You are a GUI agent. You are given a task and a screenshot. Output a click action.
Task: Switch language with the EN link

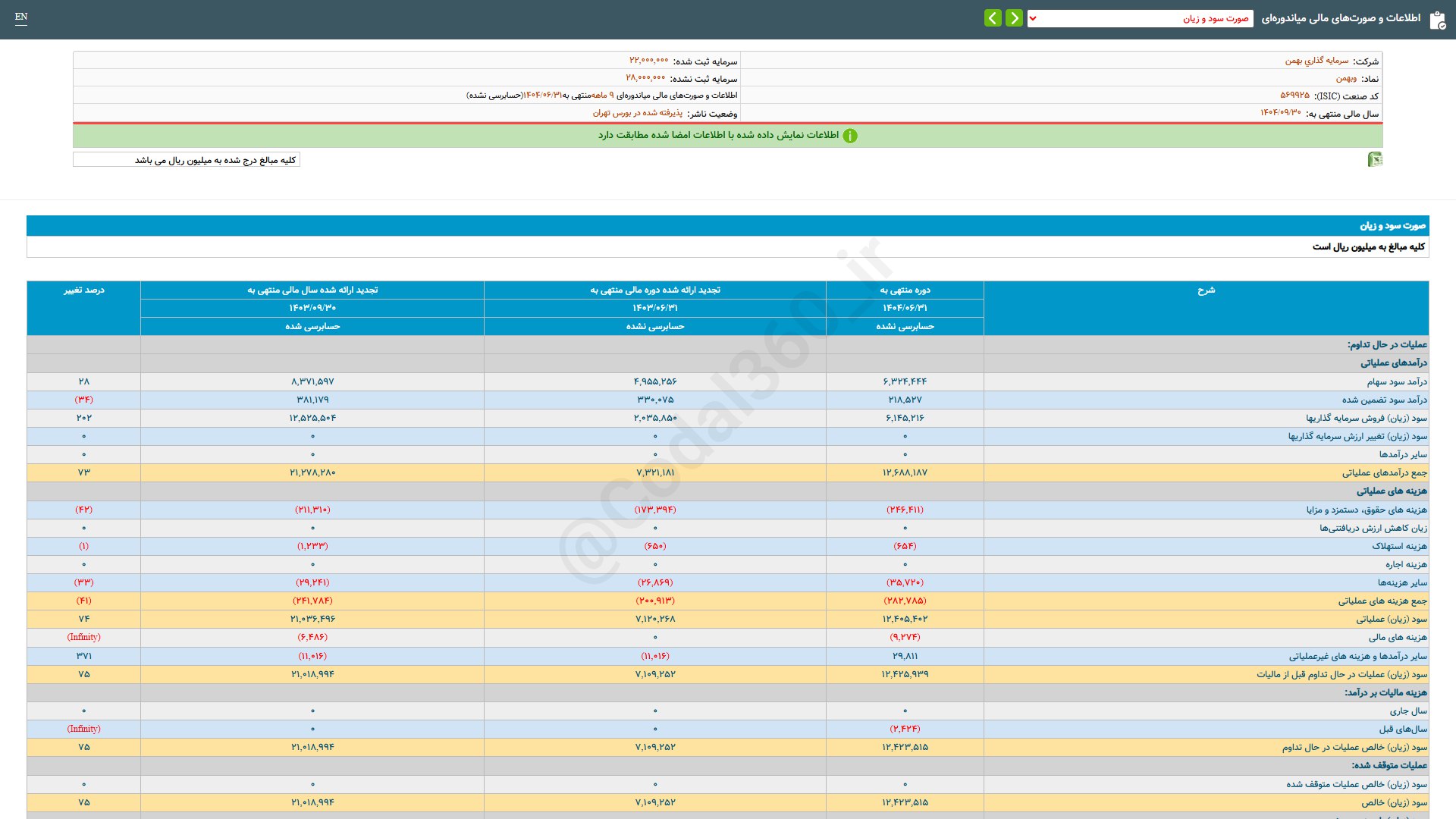(x=21, y=17)
